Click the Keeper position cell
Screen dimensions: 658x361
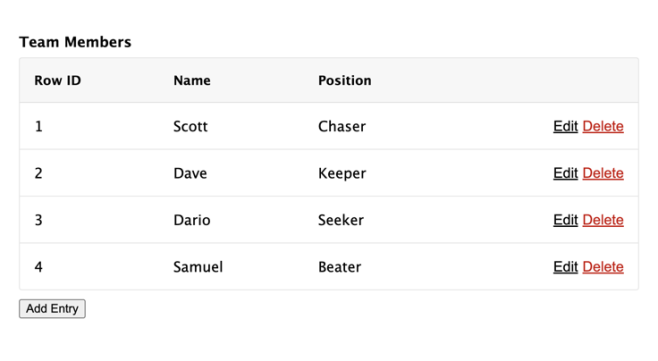click(x=342, y=173)
